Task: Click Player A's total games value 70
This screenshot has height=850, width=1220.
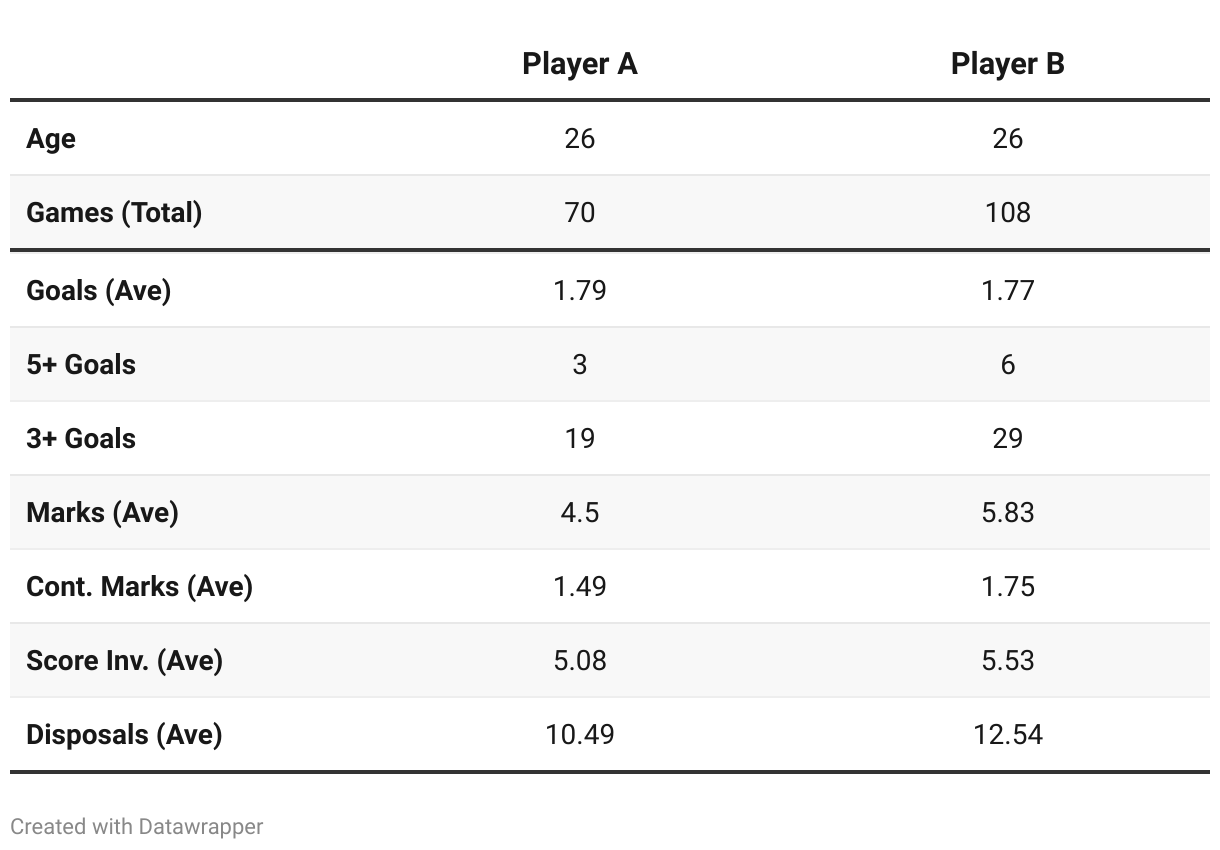Action: 579,212
